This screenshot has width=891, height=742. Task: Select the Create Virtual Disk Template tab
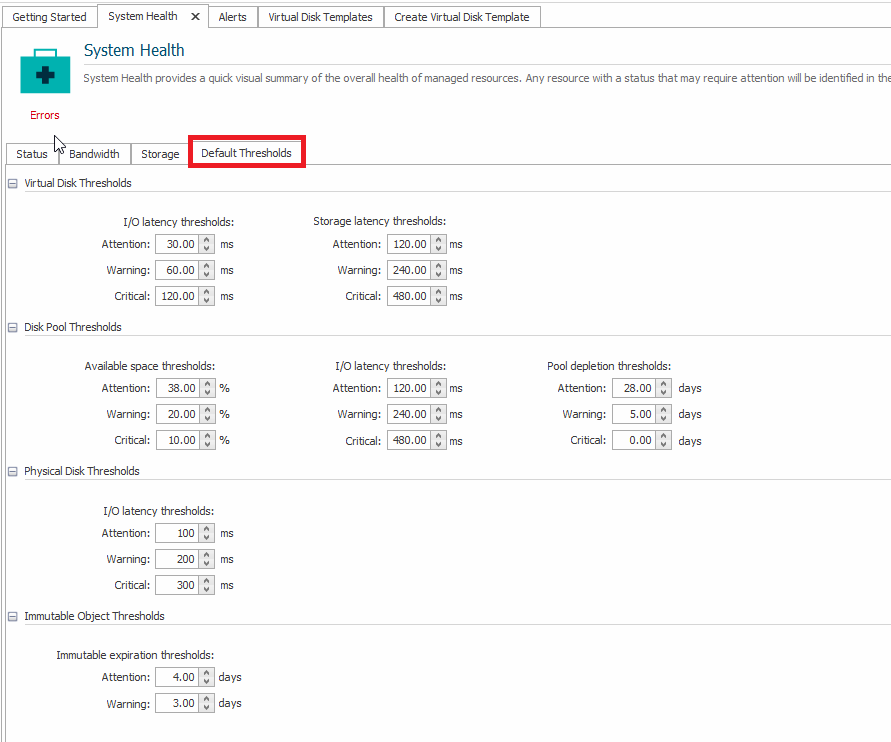click(461, 17)
